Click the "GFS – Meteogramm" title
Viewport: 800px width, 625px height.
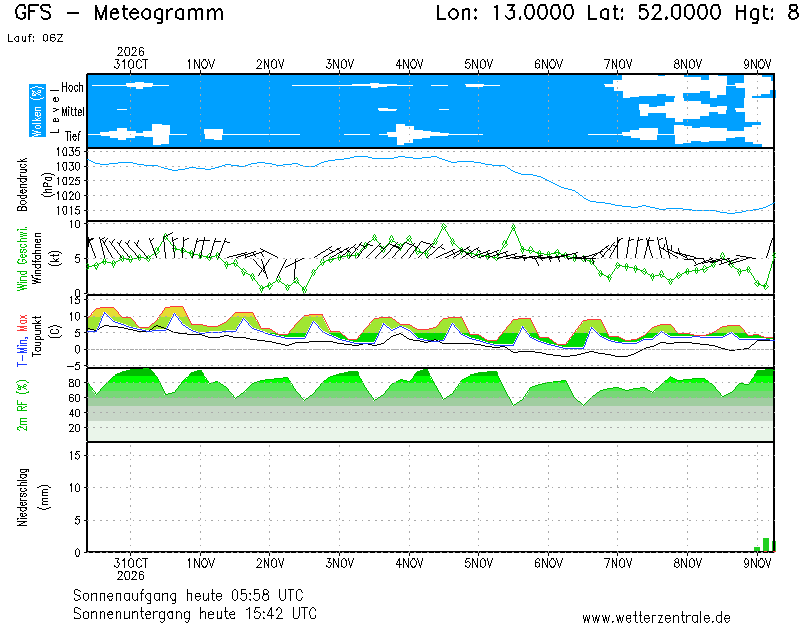(x=119, y=13)
